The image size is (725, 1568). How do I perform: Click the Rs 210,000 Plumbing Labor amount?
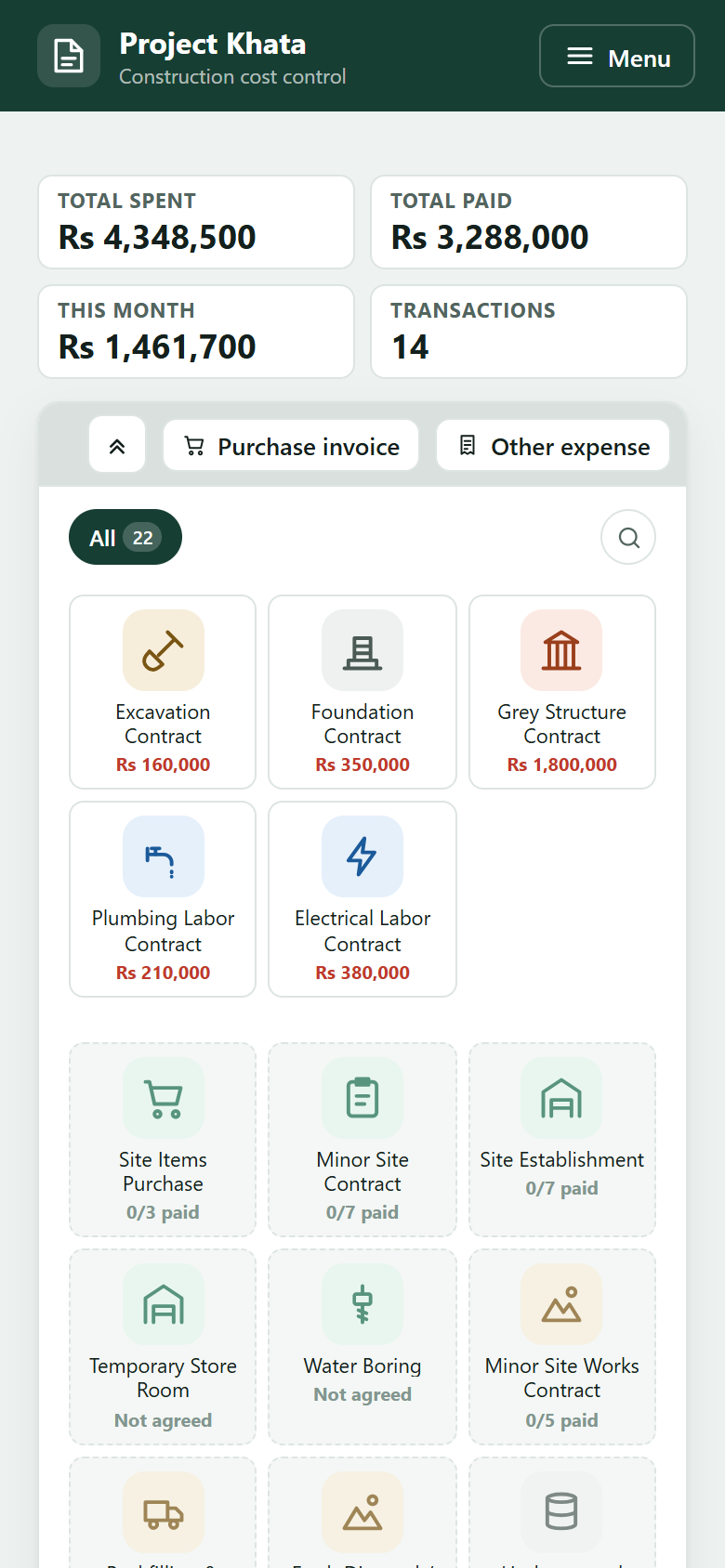pyautogui.click(x=163, y=973)
